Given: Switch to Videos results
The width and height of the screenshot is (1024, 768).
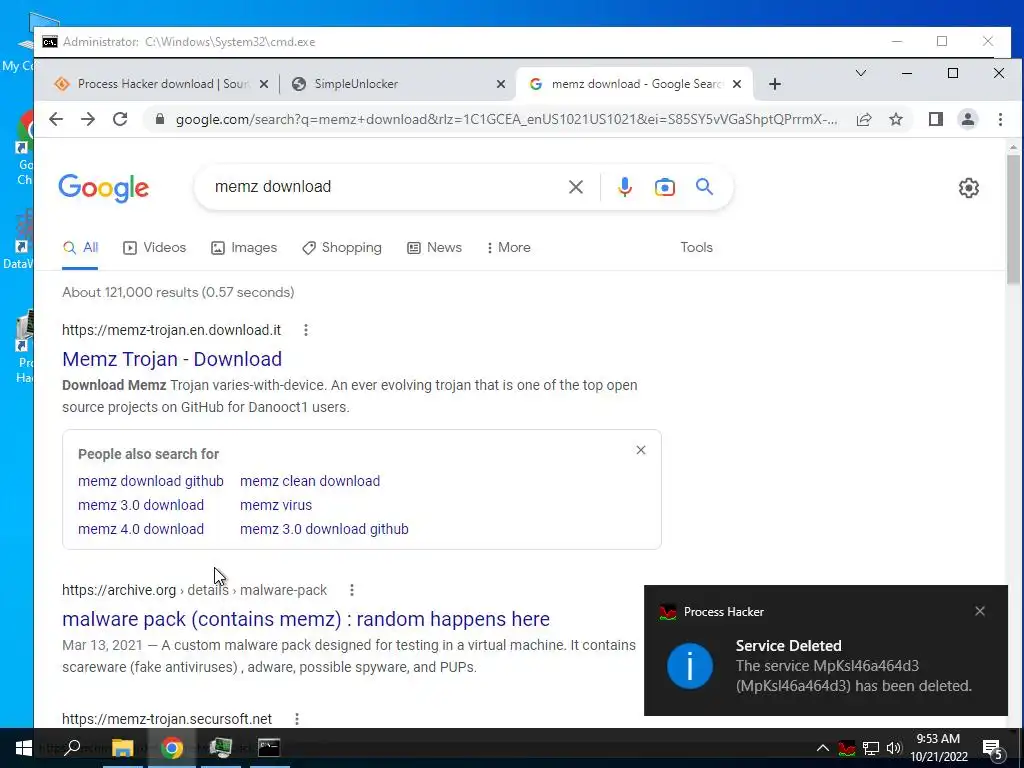Looking at the screenshot, I should point(155,248).
